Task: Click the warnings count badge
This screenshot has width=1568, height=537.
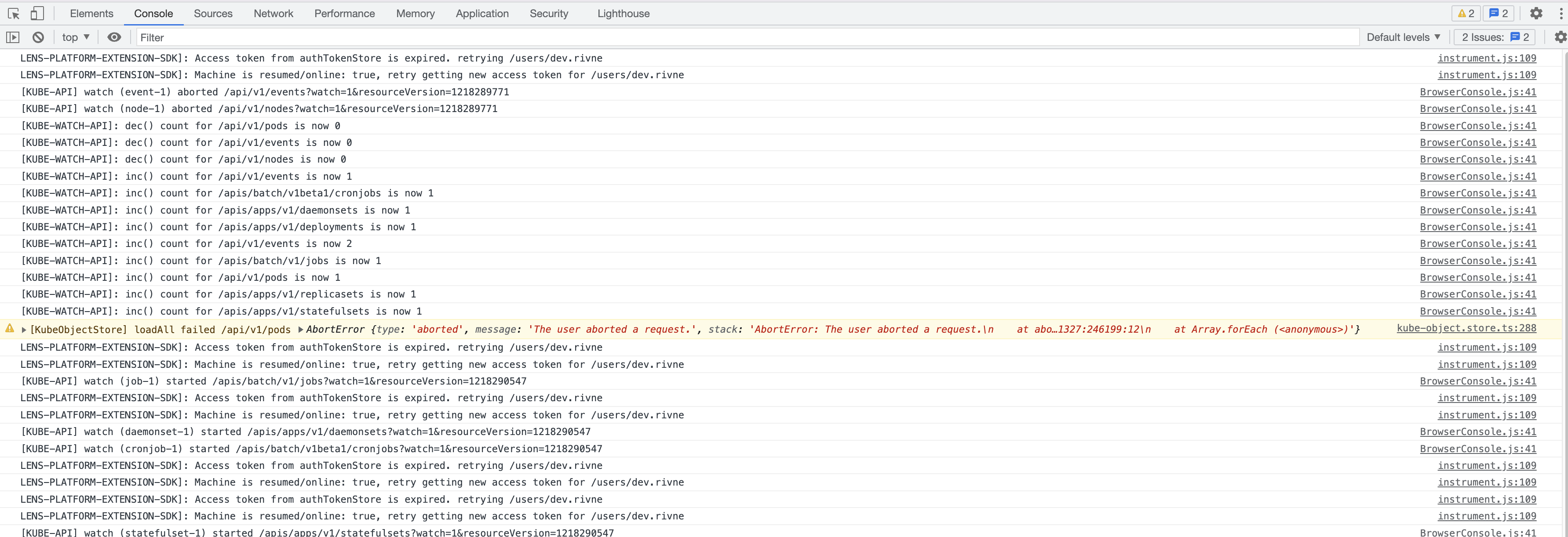Action: 1466,13
